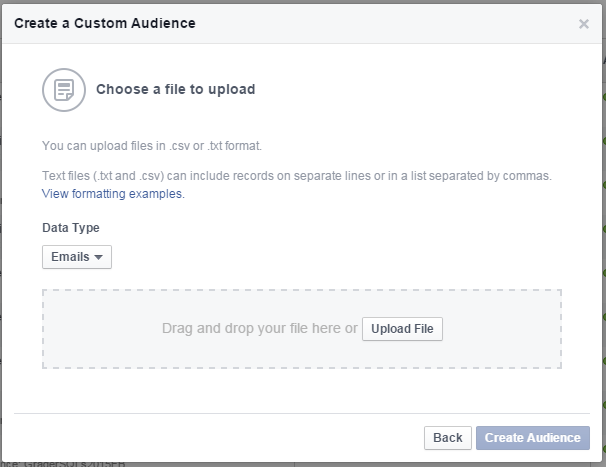Go back using the Back button
This screenshot has height=467, width=606.
click(447, 438)
